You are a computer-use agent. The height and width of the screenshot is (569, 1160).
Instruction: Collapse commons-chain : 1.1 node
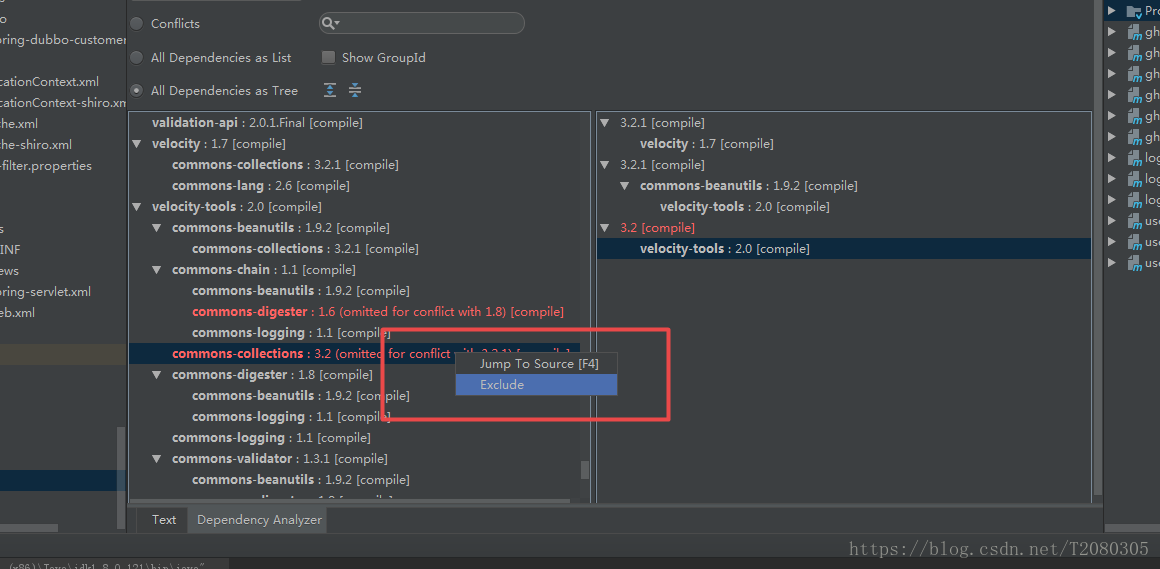pos(157,269)
